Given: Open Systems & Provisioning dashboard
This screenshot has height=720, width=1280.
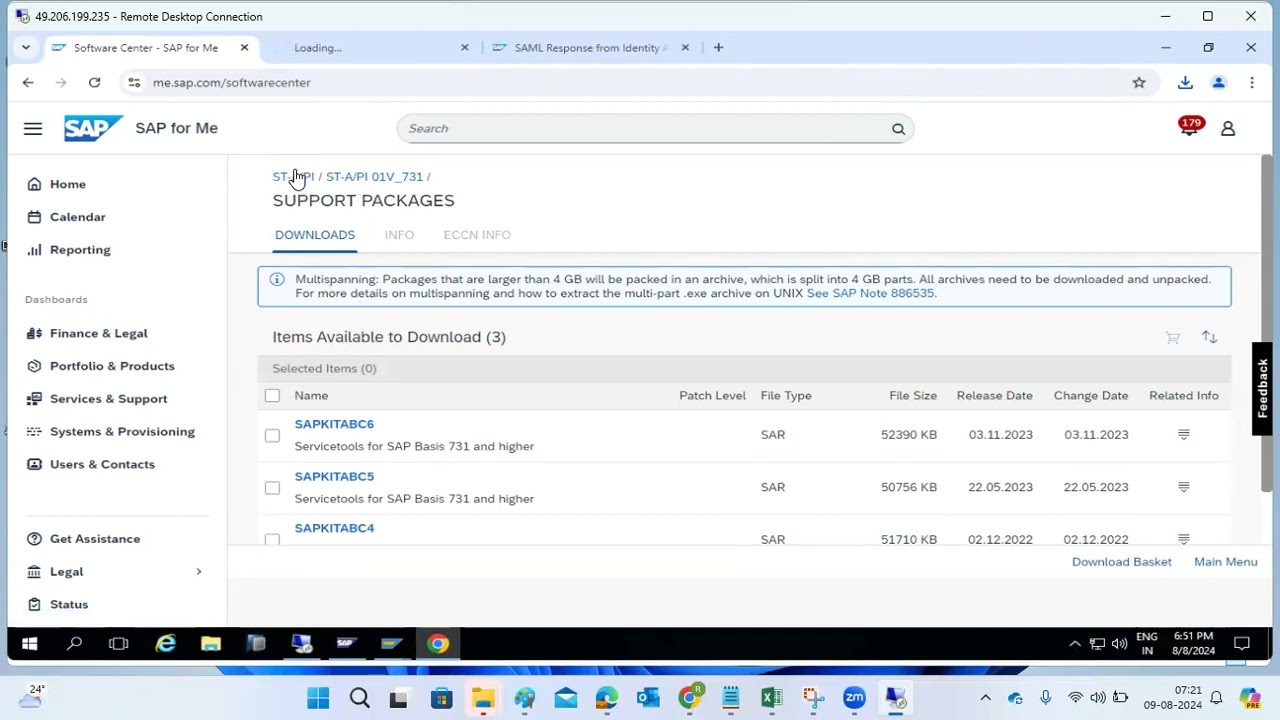Looking at the screenshot, I should pos(122,432).
